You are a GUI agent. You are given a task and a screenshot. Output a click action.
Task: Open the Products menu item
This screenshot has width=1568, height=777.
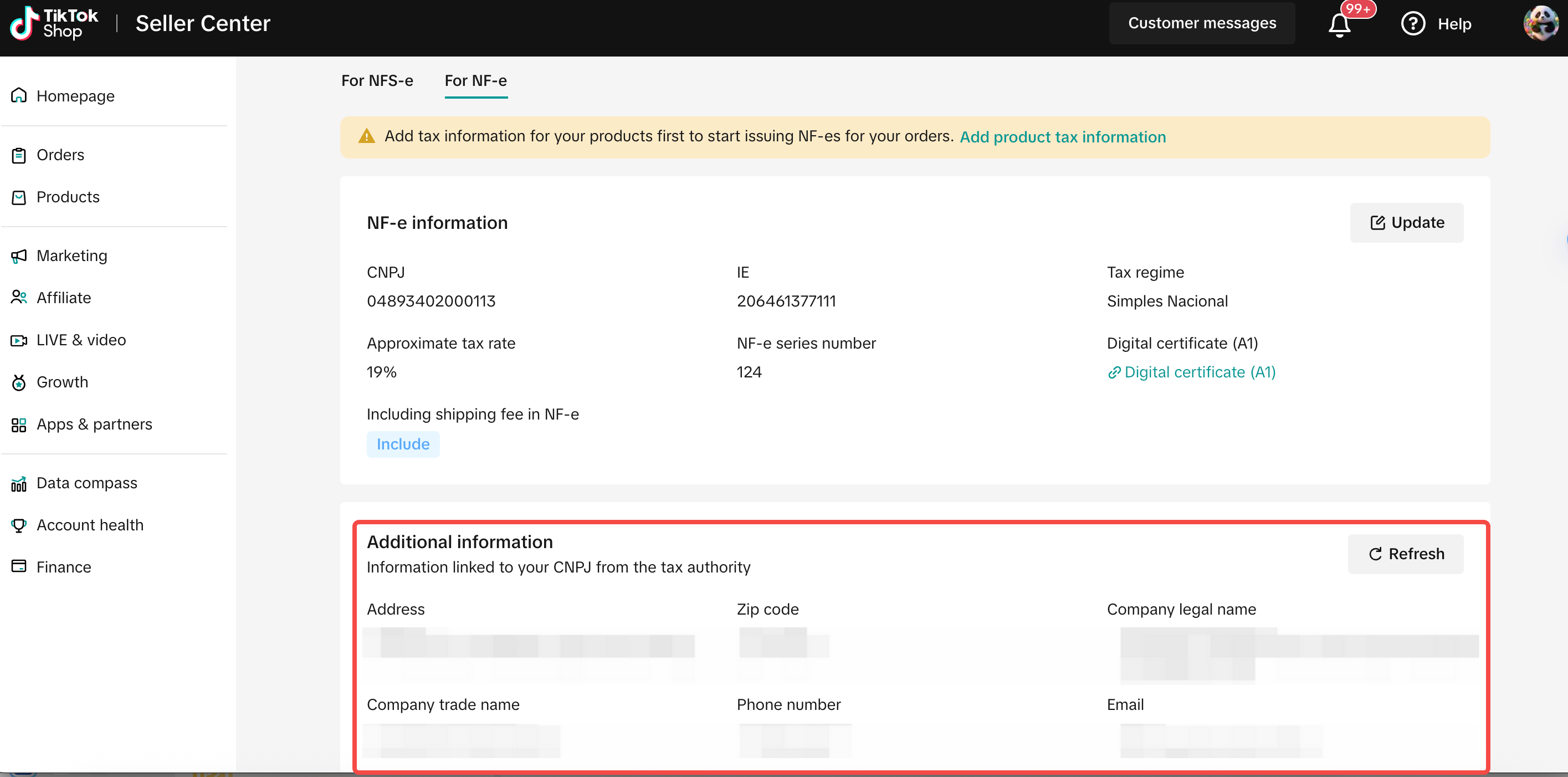(x=68, y=197)
